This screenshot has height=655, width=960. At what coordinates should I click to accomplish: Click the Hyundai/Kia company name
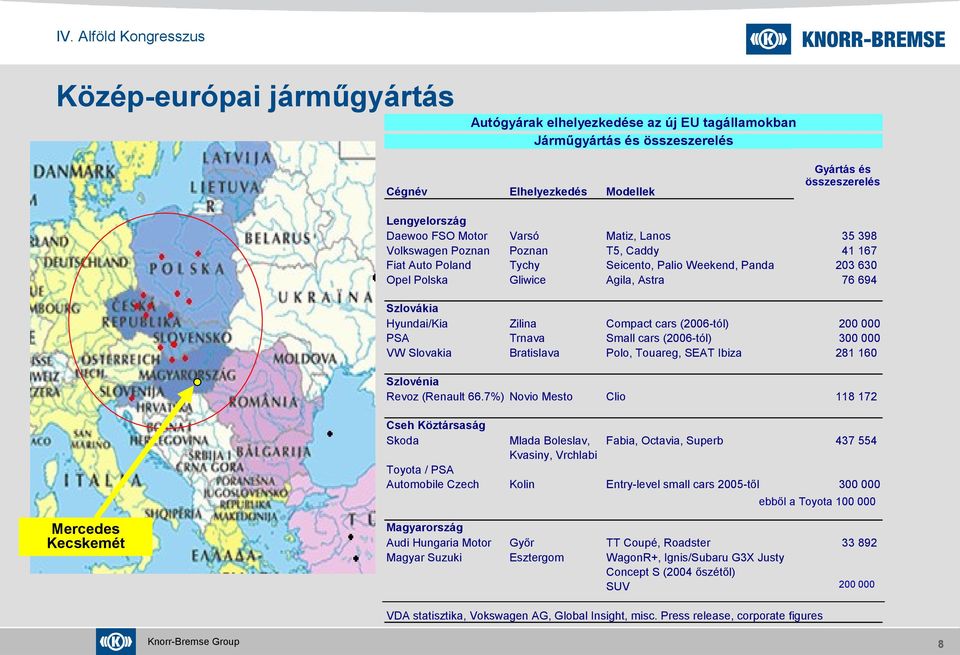pyautogui.click(x=417, y=324)
